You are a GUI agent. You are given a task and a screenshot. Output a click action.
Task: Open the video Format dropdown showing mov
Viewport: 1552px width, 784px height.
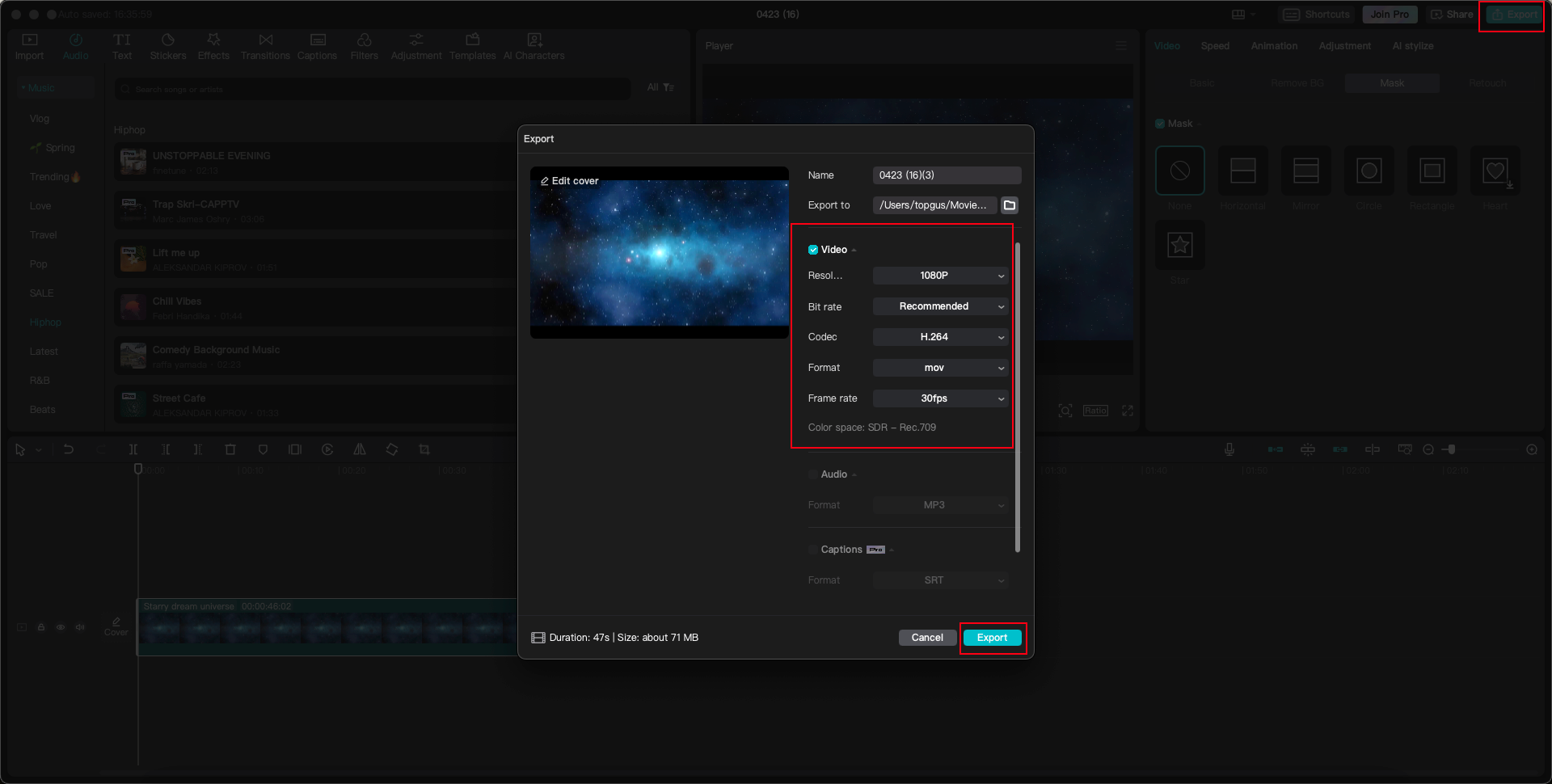[x=941, y=368]
